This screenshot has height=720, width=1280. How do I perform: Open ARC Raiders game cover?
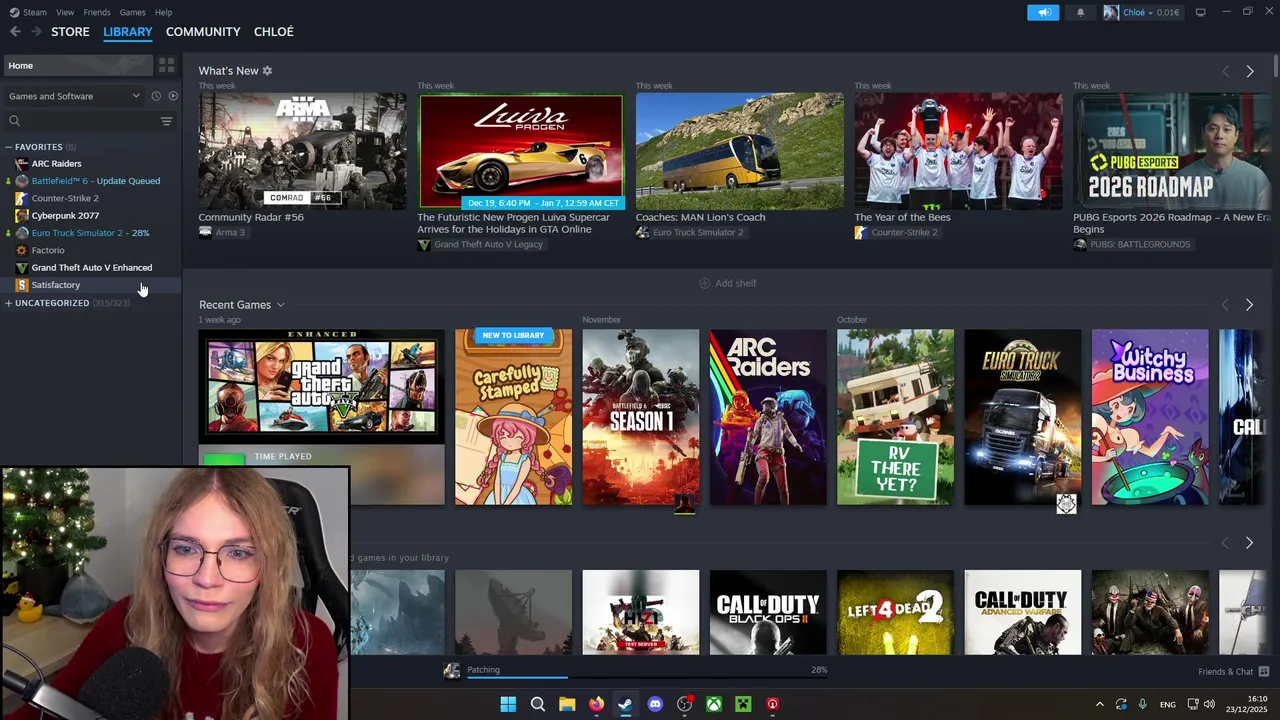[x=768, y=417]
